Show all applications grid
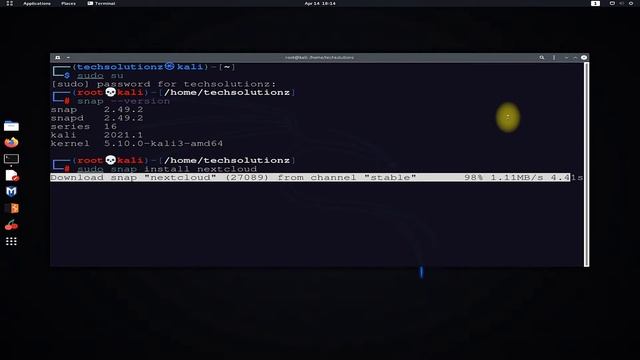 11,241
